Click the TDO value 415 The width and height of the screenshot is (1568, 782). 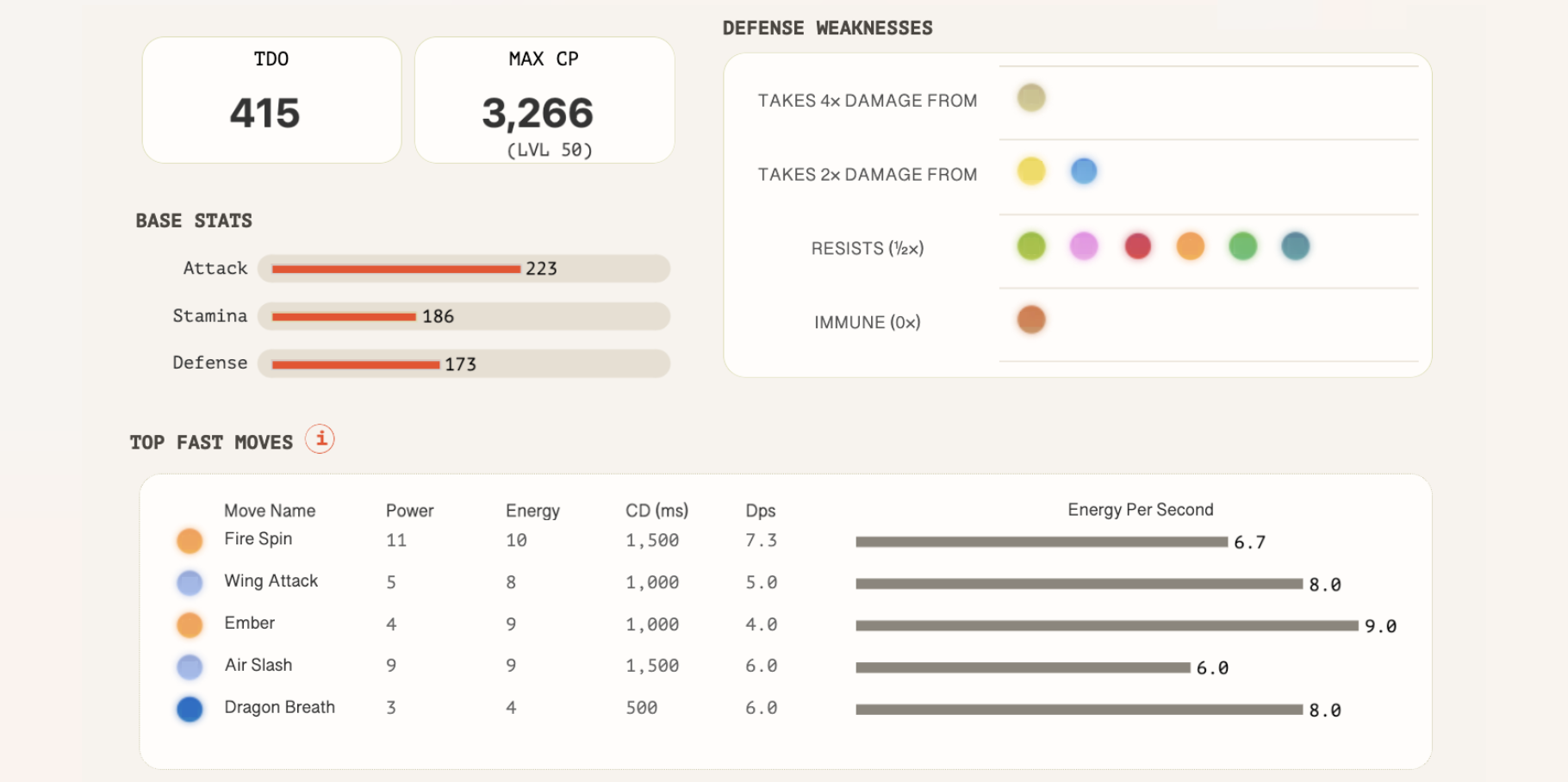point(264,114)
